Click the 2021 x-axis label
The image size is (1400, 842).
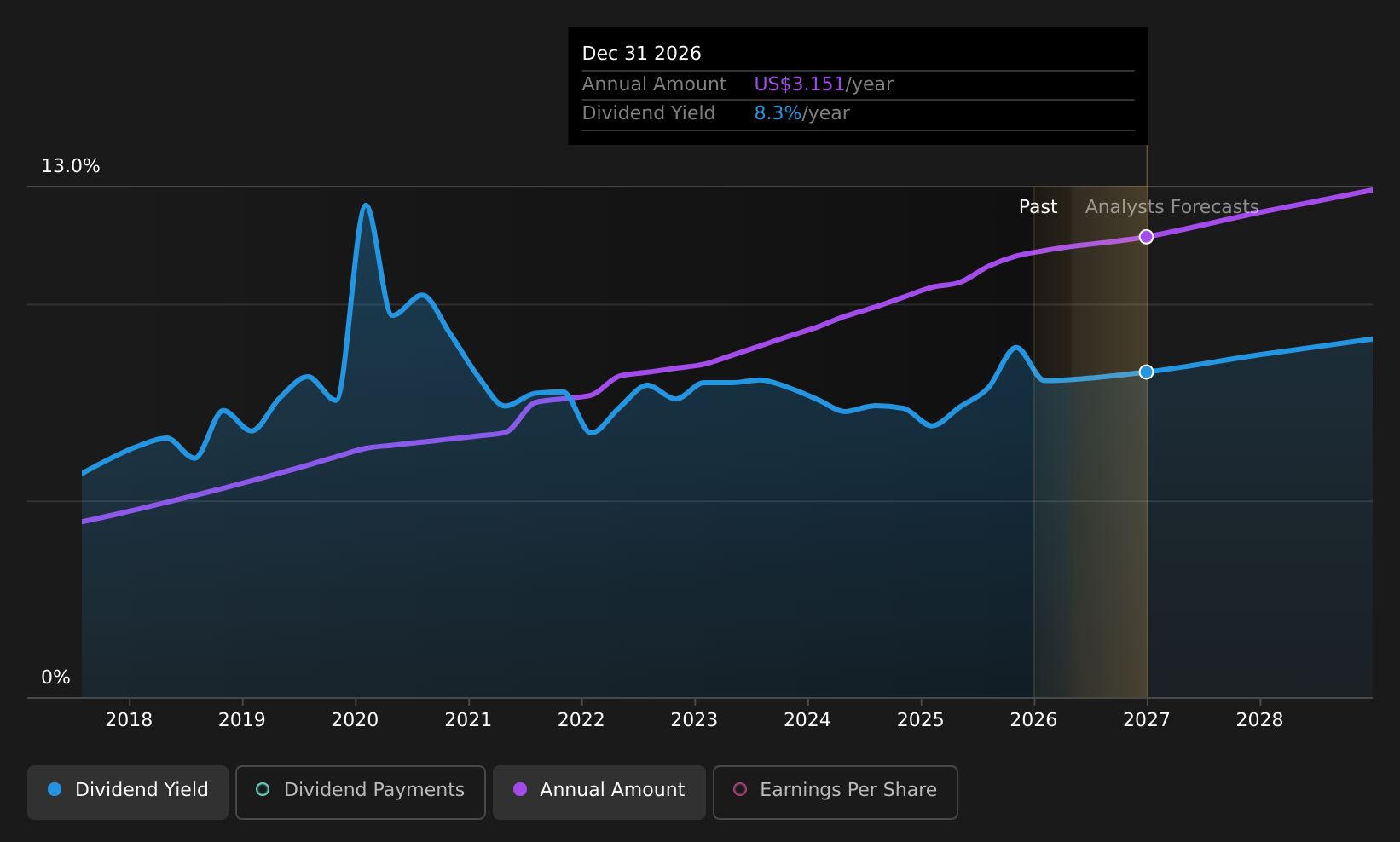(468, 720)
